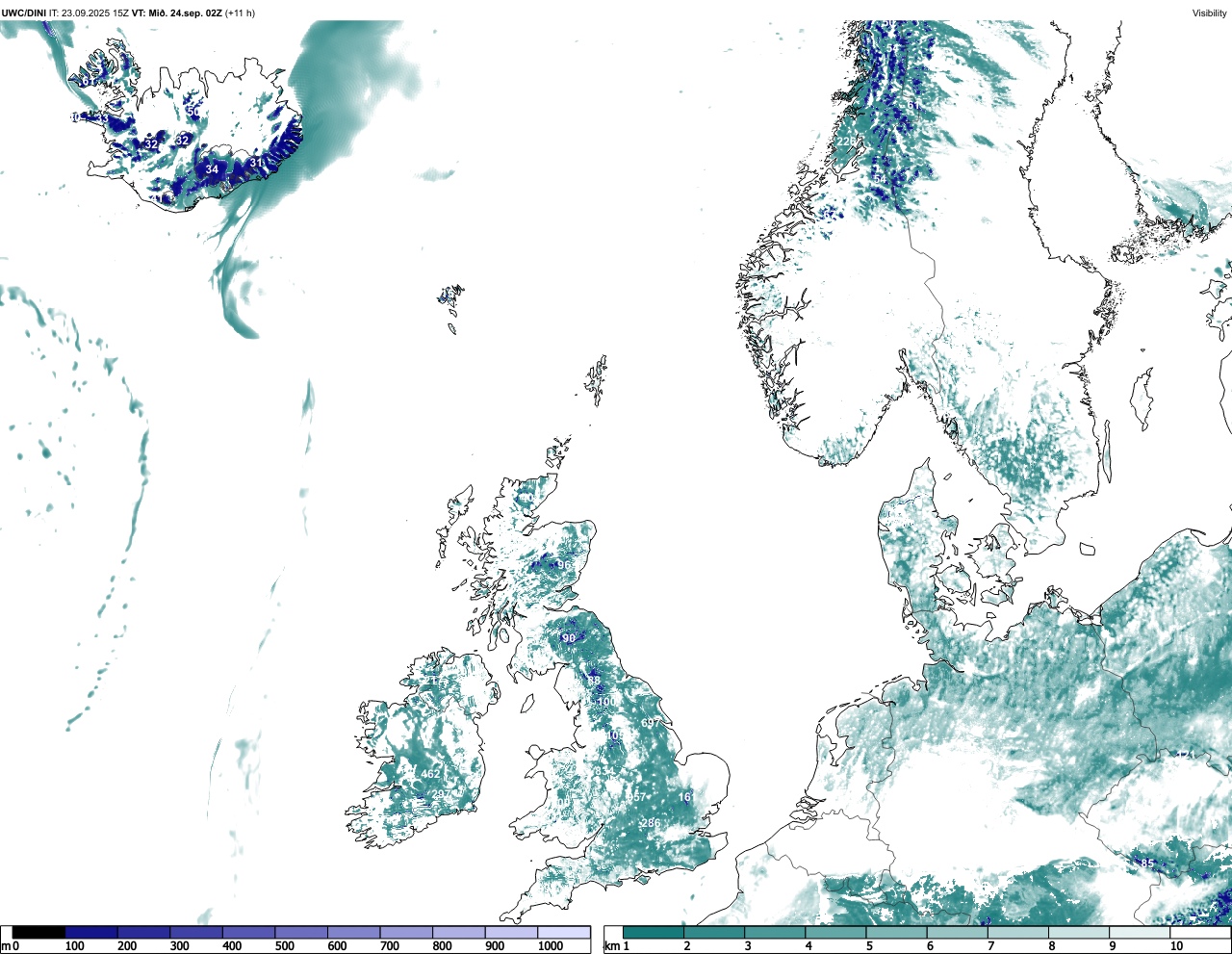Click the '96' value over Scotland

click(x=565, y=565)
